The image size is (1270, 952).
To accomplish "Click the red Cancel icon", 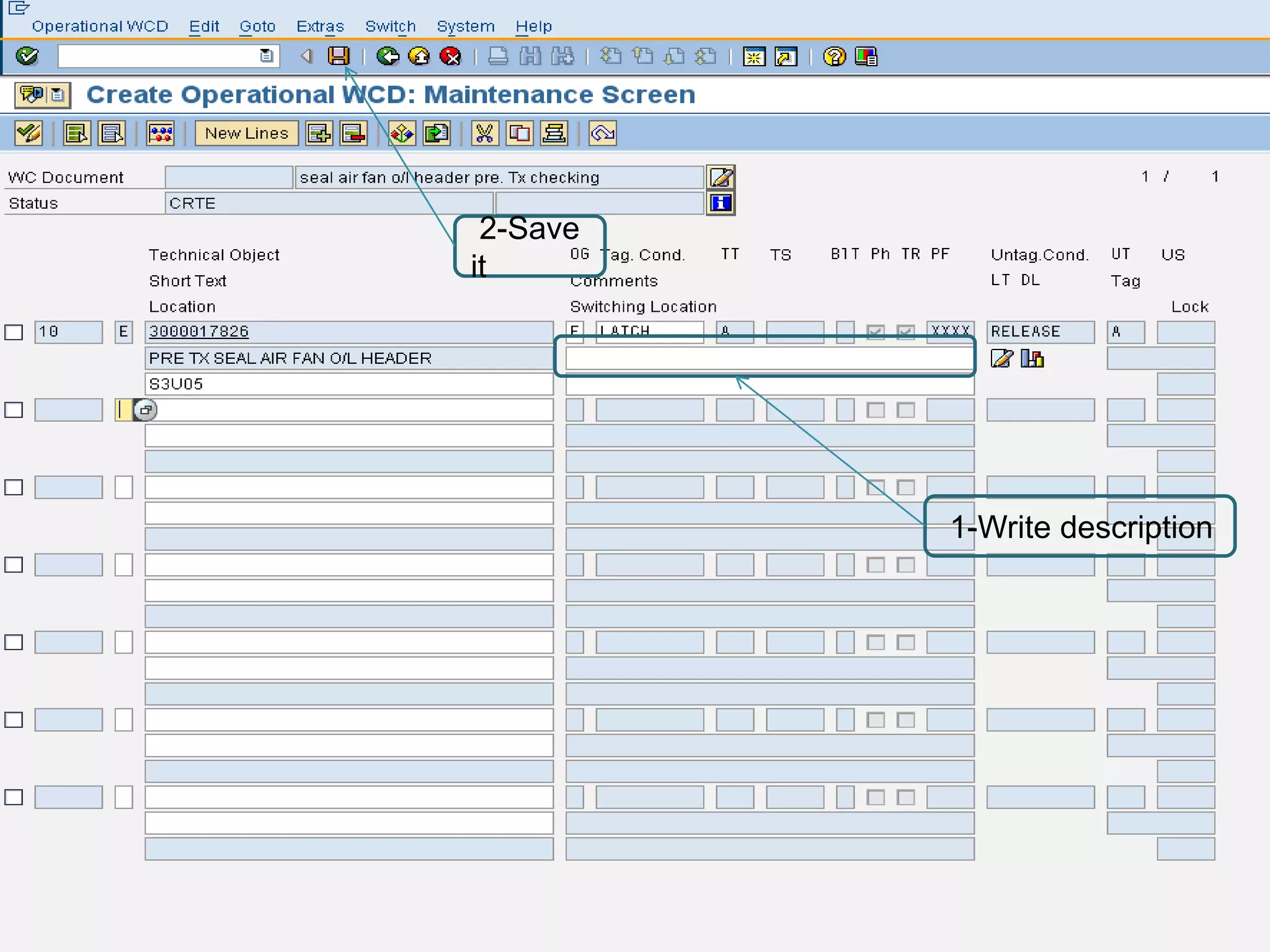I will point(450,56).
